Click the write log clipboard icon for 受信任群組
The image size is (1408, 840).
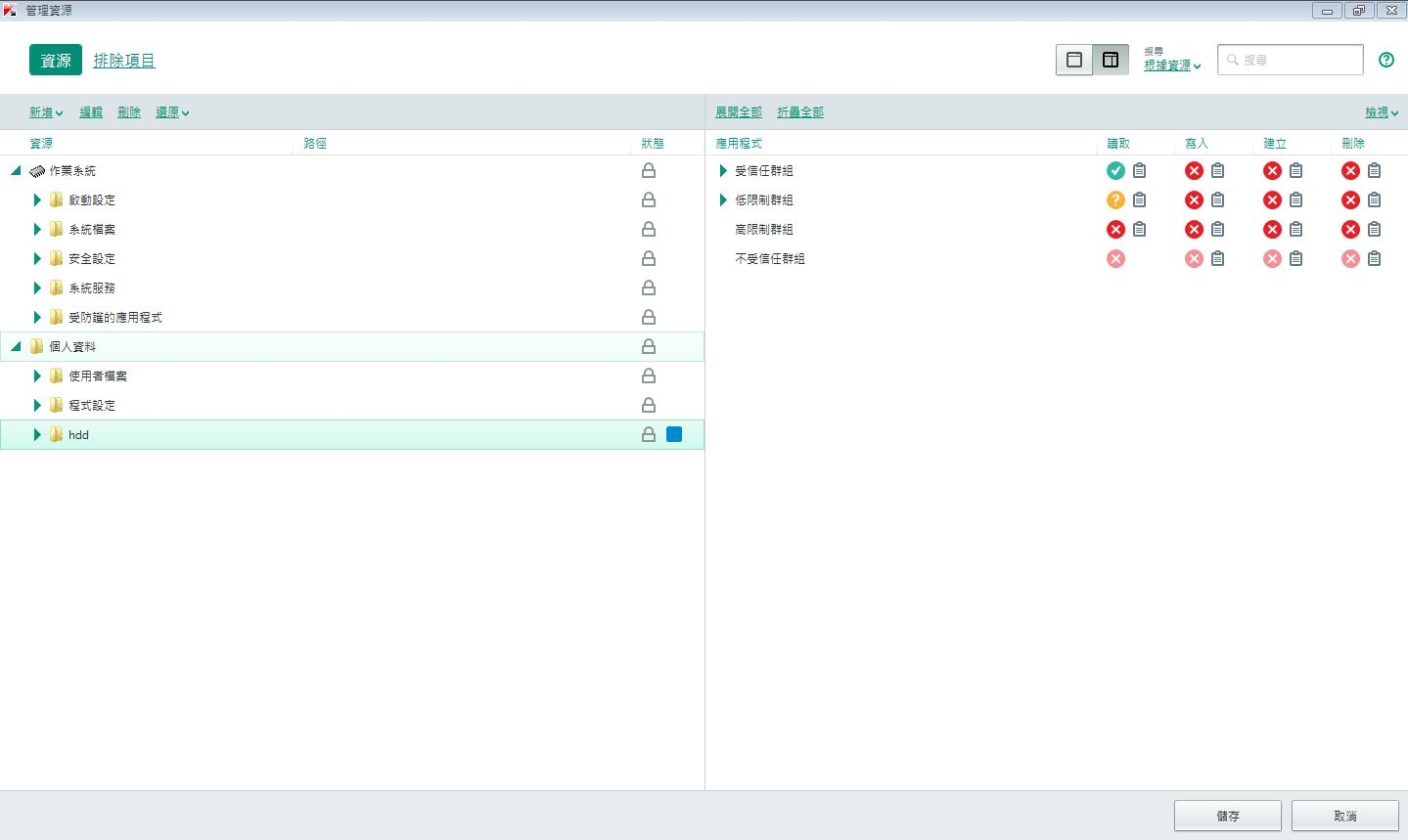point(1217,170)
